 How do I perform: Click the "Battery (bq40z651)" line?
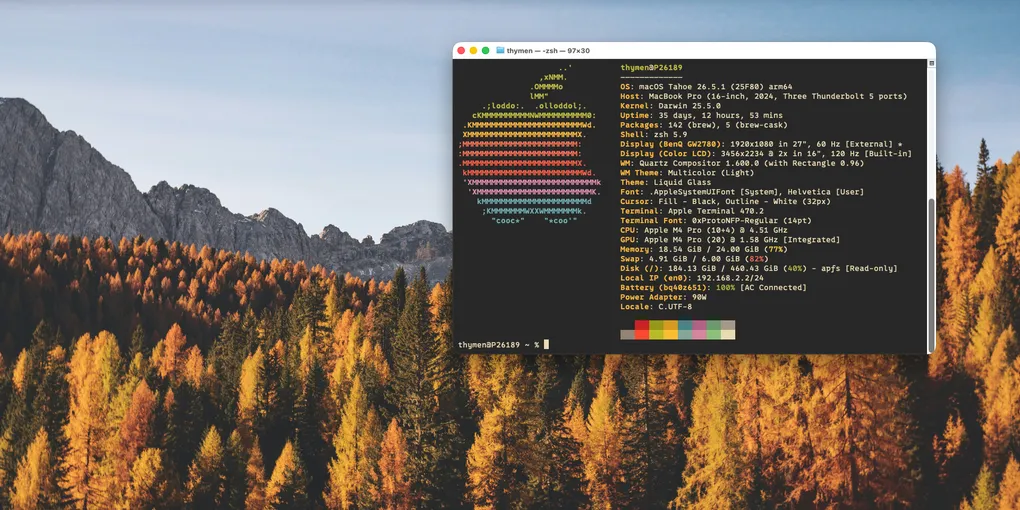(x=713, y=287)
